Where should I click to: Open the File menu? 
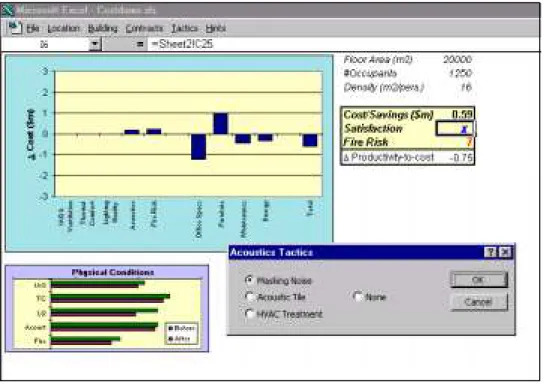[x=33, y=29]
